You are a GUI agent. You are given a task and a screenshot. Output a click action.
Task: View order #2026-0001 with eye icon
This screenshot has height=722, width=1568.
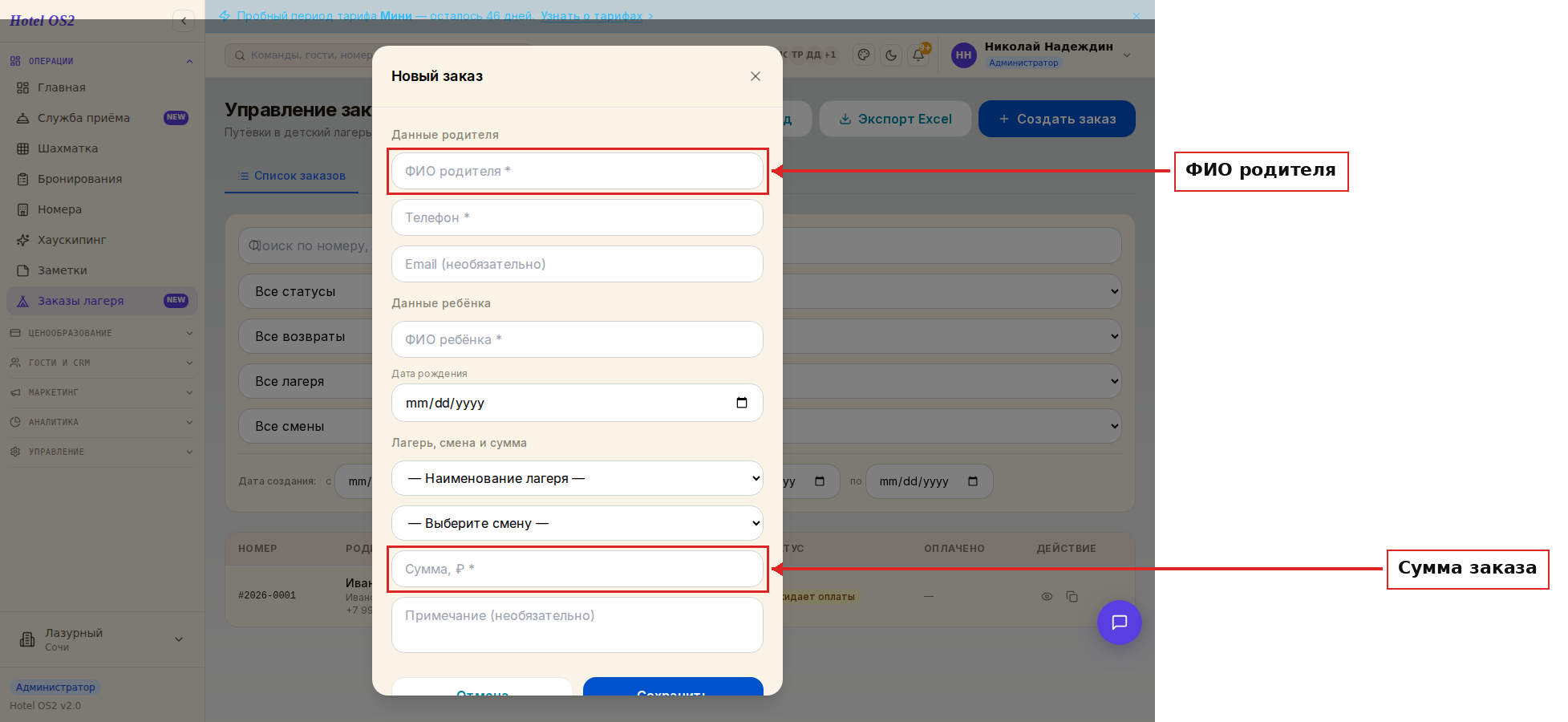click(x=1047, y=596)
